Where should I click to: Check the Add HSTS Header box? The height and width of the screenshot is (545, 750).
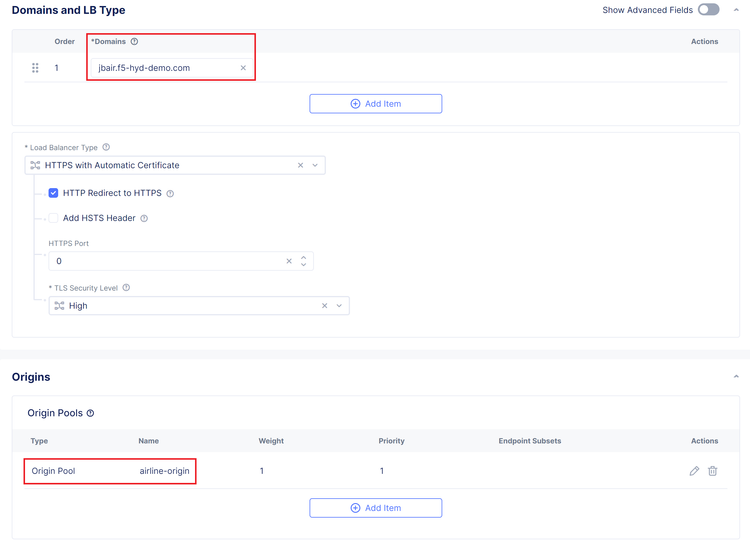[54, 218]
